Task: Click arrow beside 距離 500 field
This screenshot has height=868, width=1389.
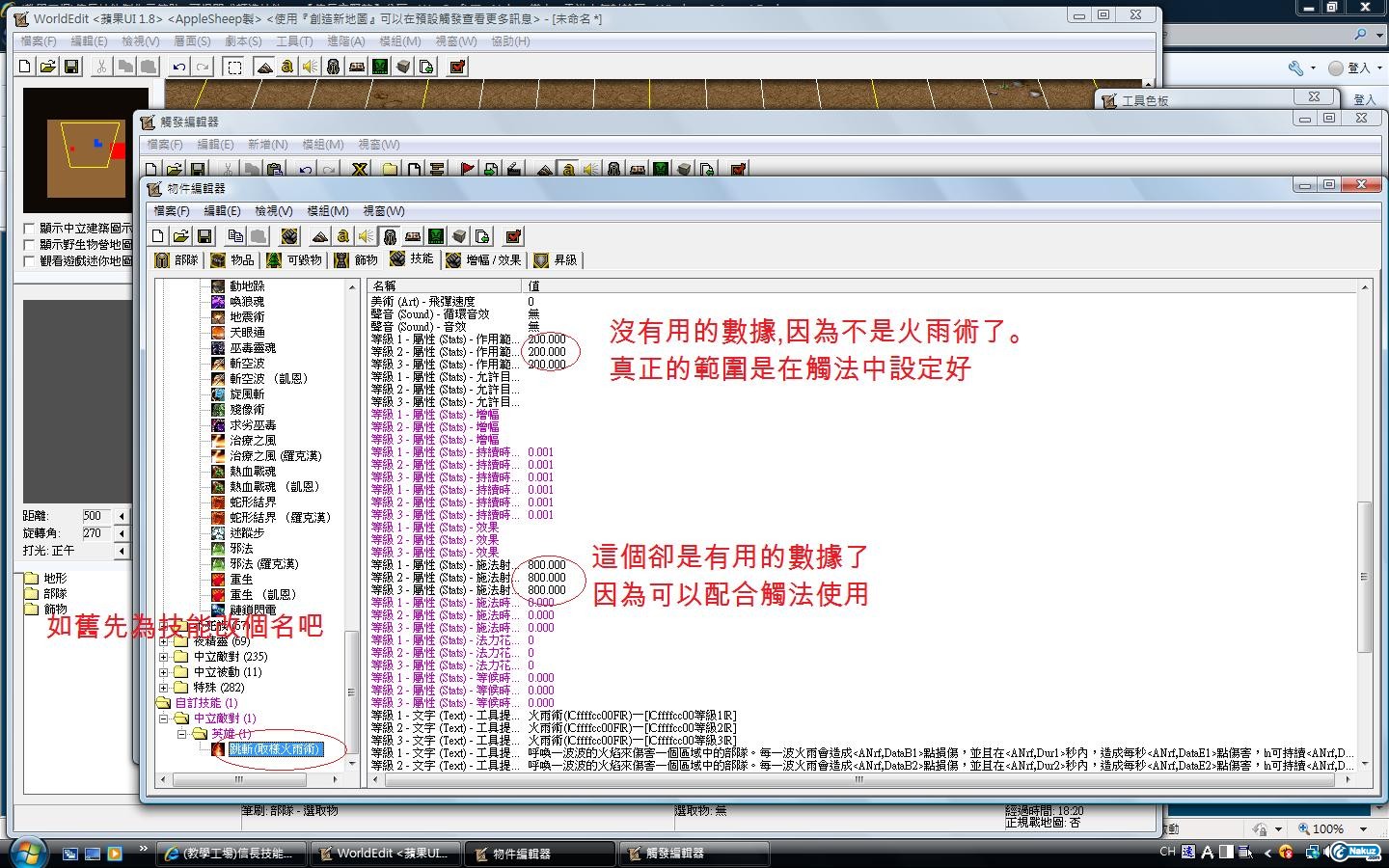Action: click(x=122, y=516)
